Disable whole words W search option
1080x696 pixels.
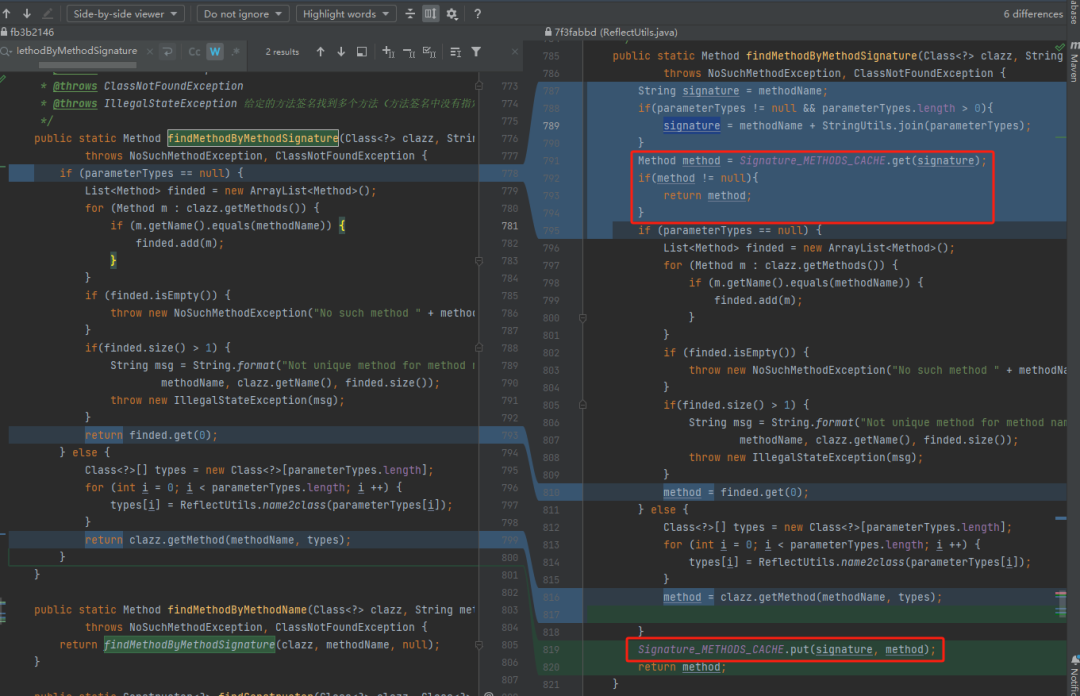[215, 52]
